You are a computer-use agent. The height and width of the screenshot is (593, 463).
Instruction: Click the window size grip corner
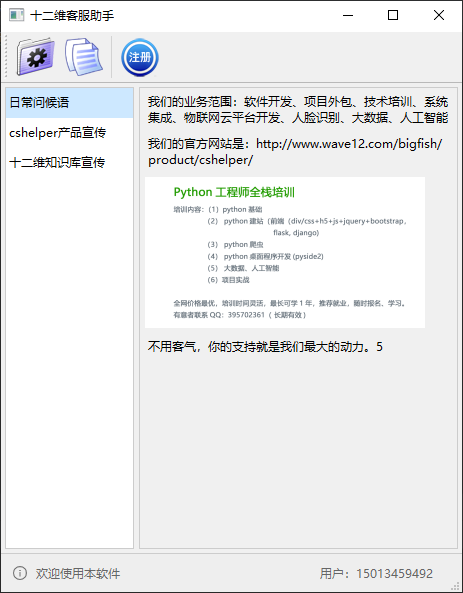(457, 587)
